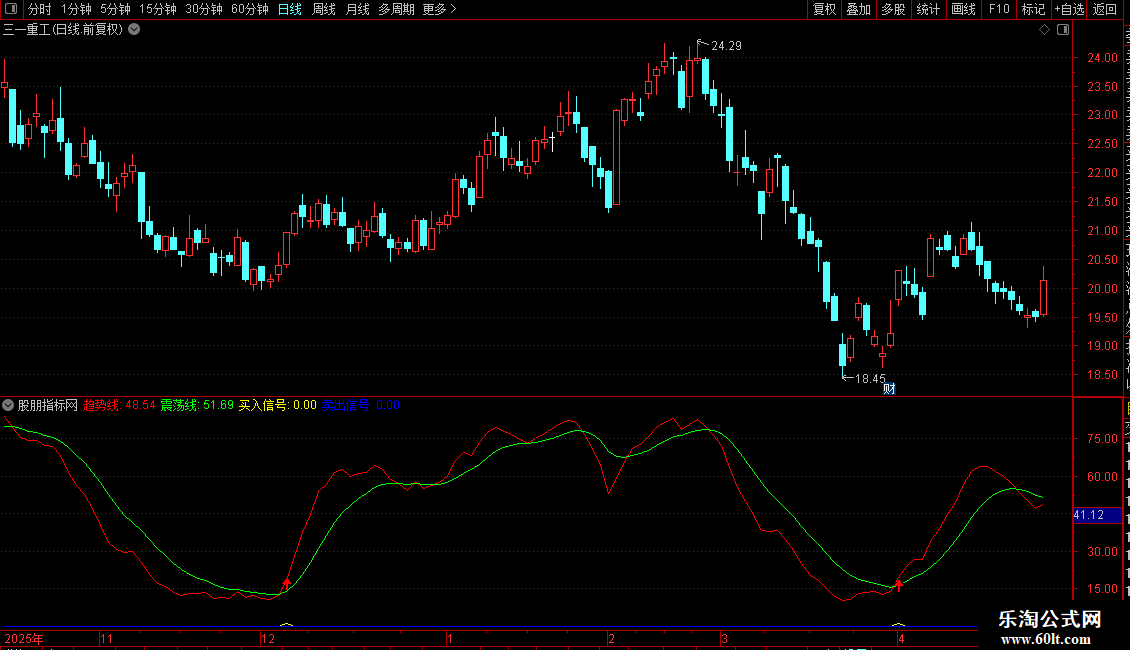1130x650 pixels.
Task: Click the 震荡线 51.69 indicator value
Action: [x=197, y=405]
